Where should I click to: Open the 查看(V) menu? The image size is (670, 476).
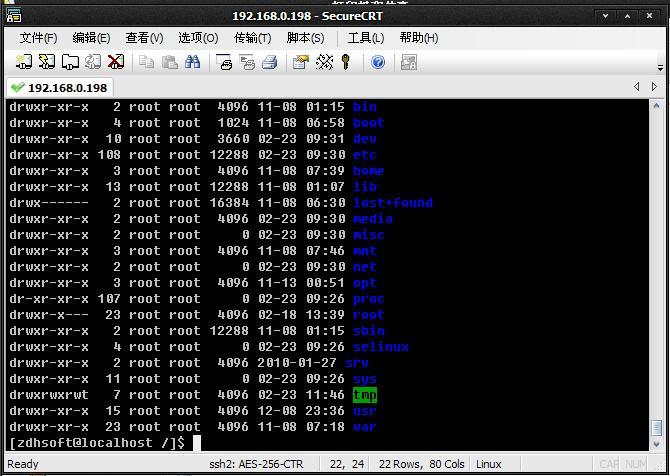(144, 38)
